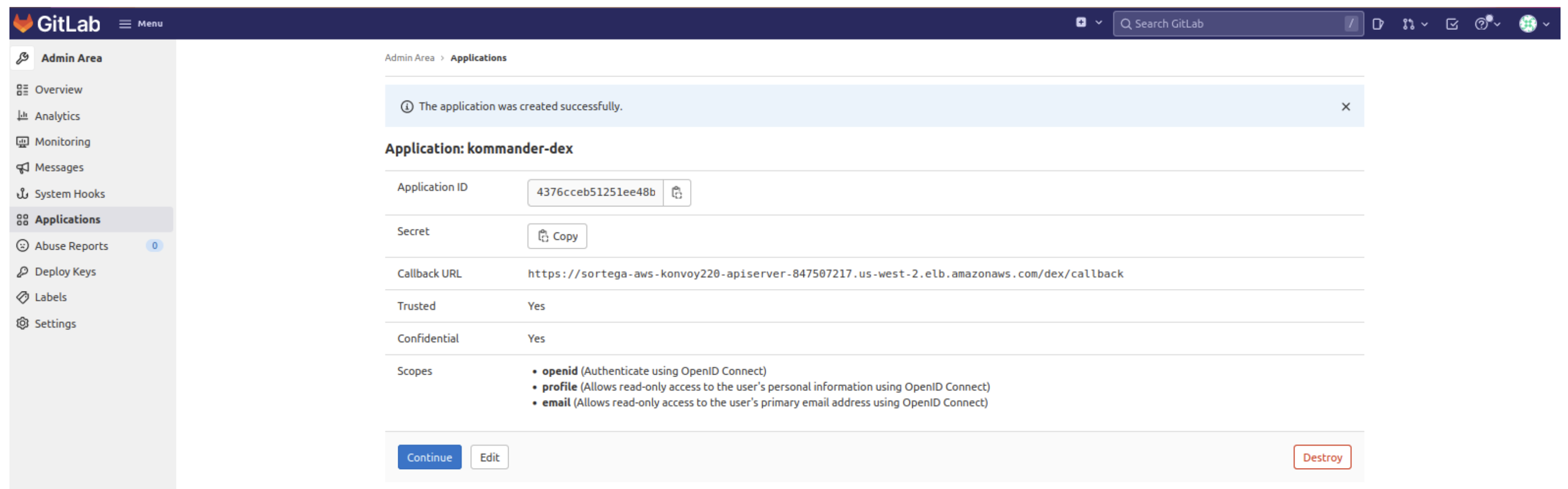
Task: Open the Issues icon in top bar
Action: click(1378, 24)
